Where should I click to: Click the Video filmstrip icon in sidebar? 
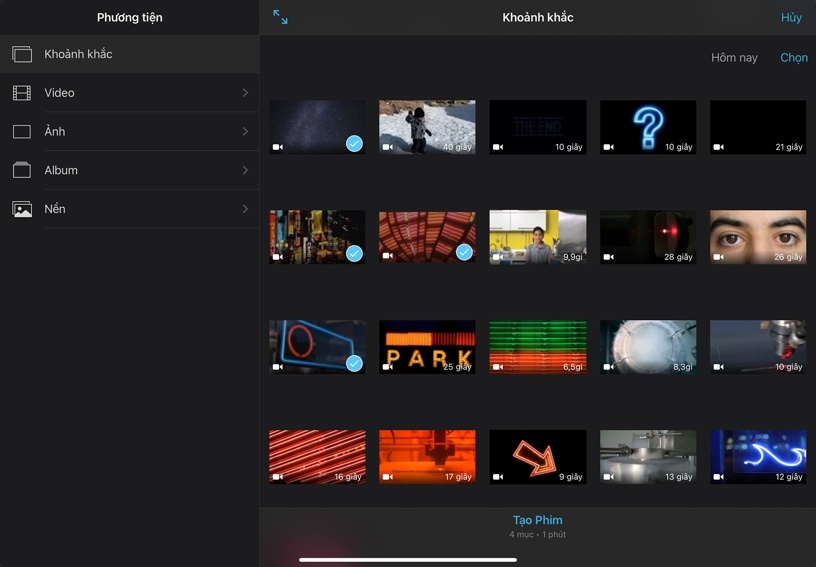22,93
